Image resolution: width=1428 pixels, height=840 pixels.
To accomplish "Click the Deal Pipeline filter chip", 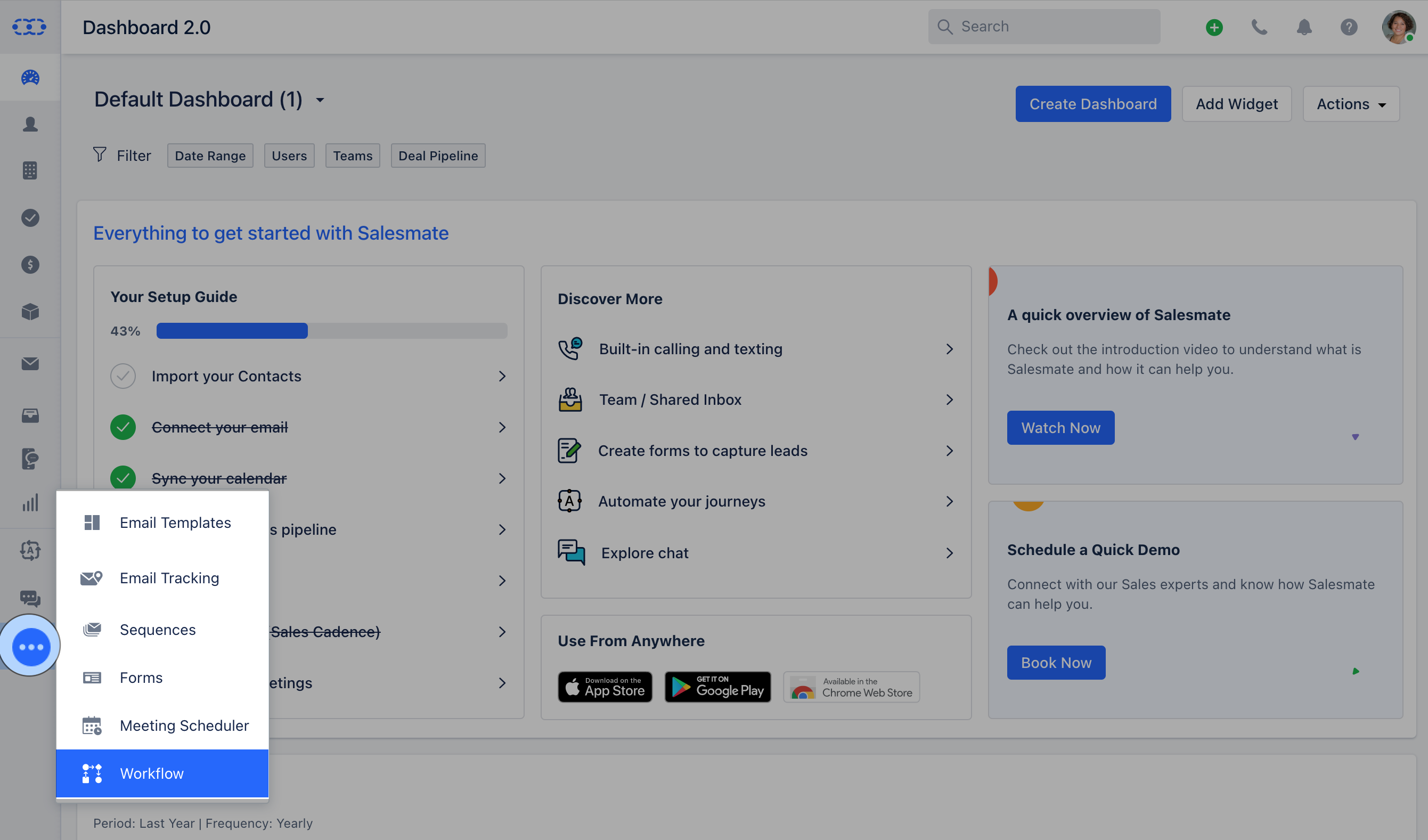I will (438, 156).
